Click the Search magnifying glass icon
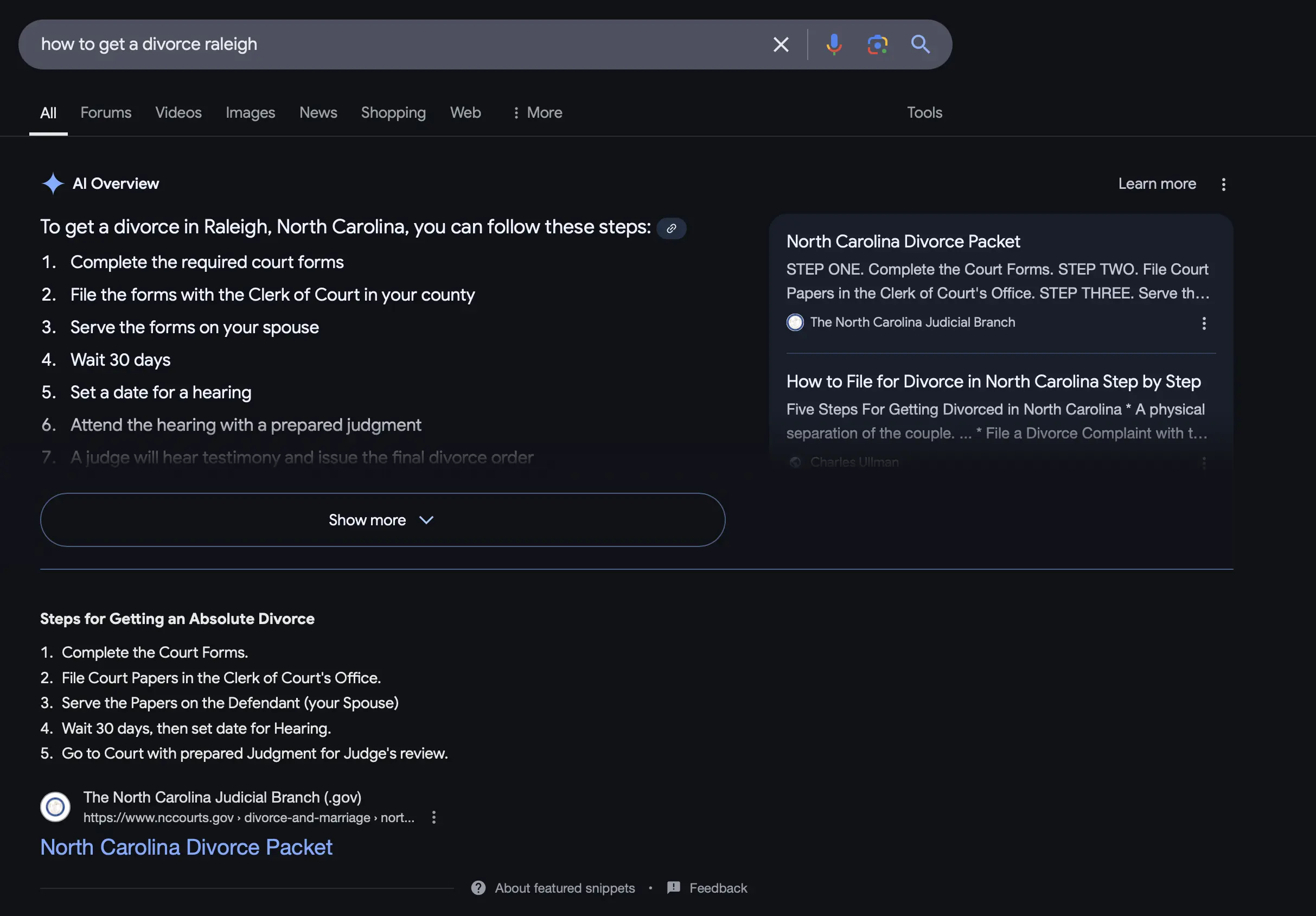The width and height of the screenshot is (1316, 916). (x=920, y=44)
